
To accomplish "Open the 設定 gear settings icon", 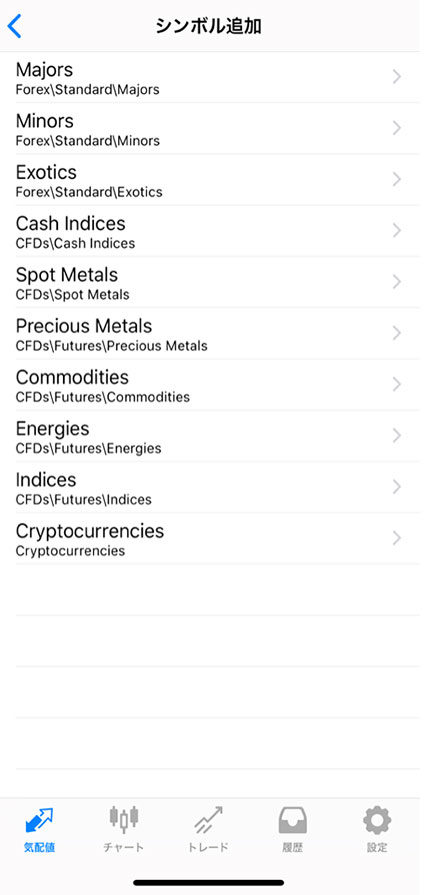I will 377,820.
